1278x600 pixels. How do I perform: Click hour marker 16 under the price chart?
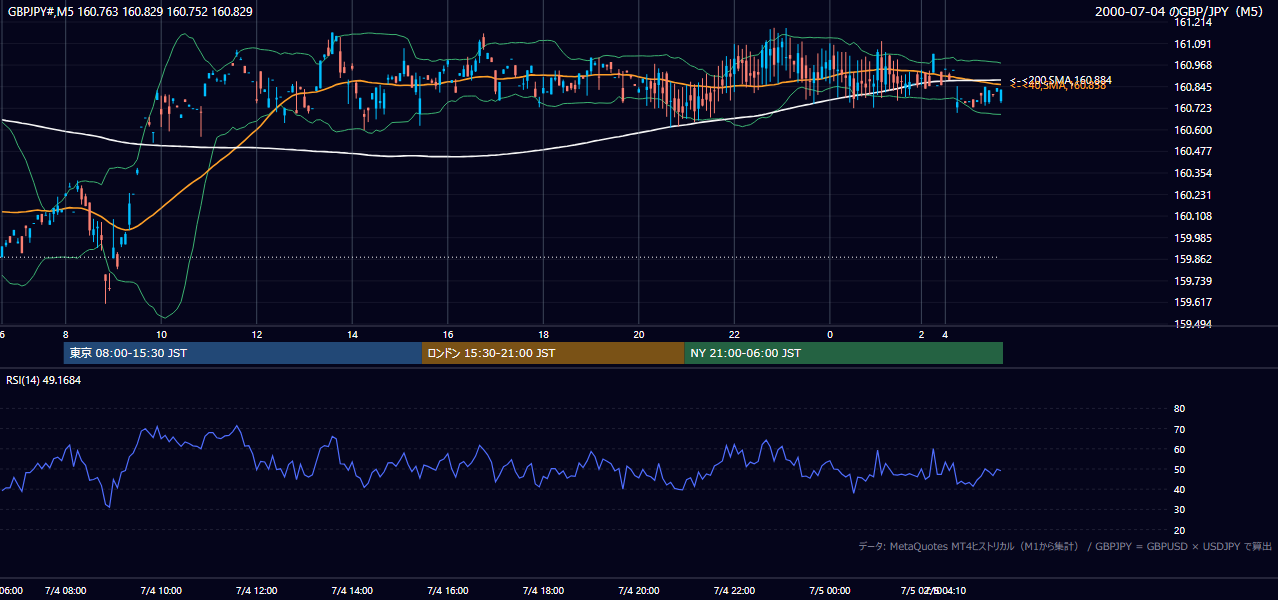pyautogui.click(x=448, y=334)
